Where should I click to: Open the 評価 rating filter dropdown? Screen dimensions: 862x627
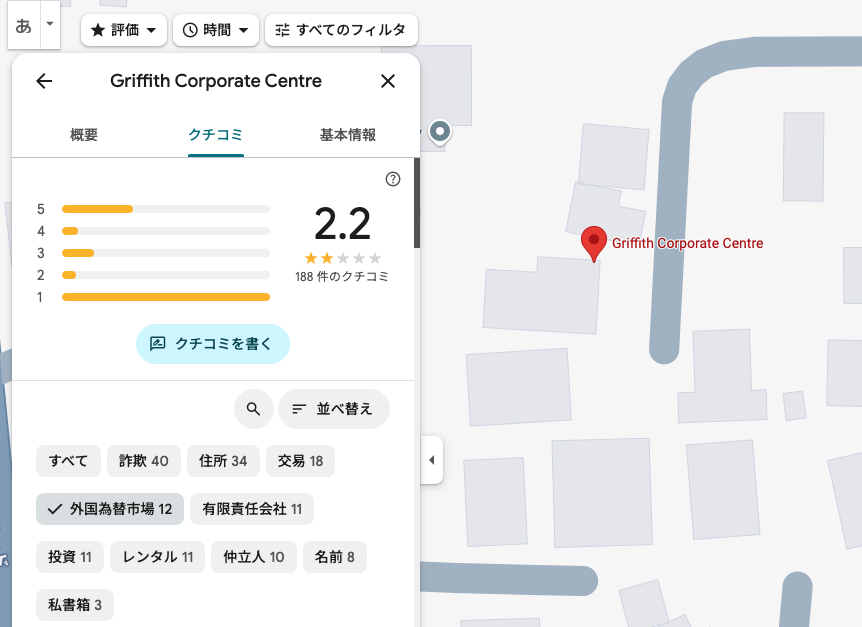[x=124, y=30]
